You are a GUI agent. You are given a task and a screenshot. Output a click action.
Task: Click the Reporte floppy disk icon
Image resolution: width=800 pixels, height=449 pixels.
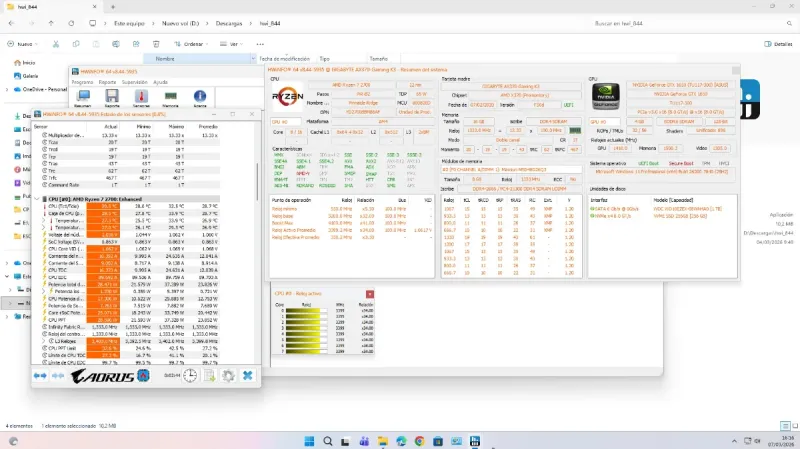(x=112, y=97)
